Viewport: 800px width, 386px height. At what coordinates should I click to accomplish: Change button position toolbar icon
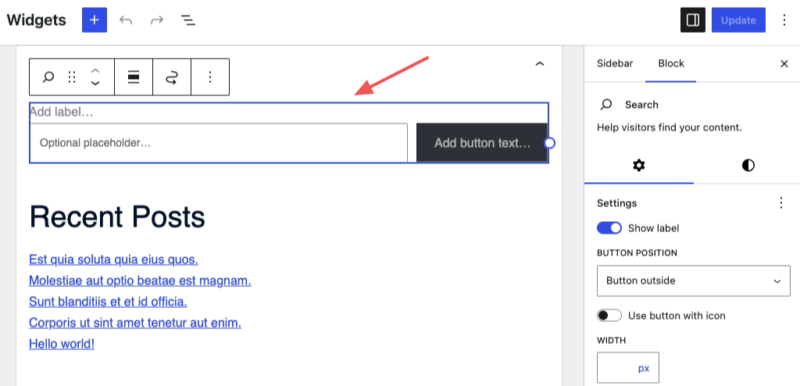pos(172,77)
